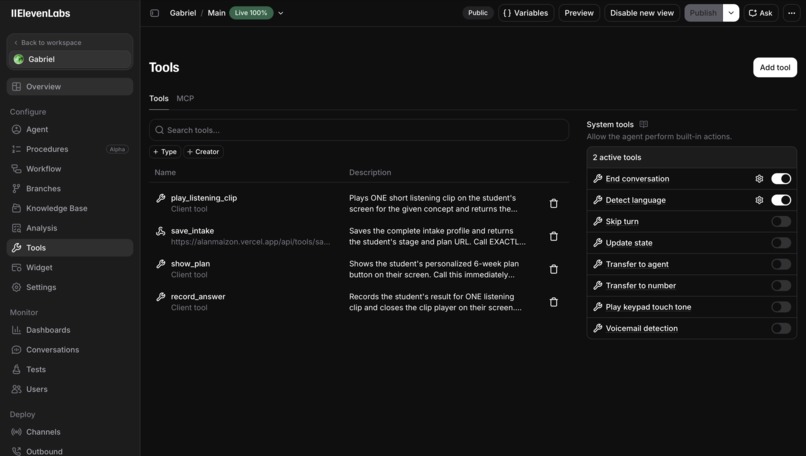
Task: Click the Main breadcrumb link
Action: (x=216, y=13)
